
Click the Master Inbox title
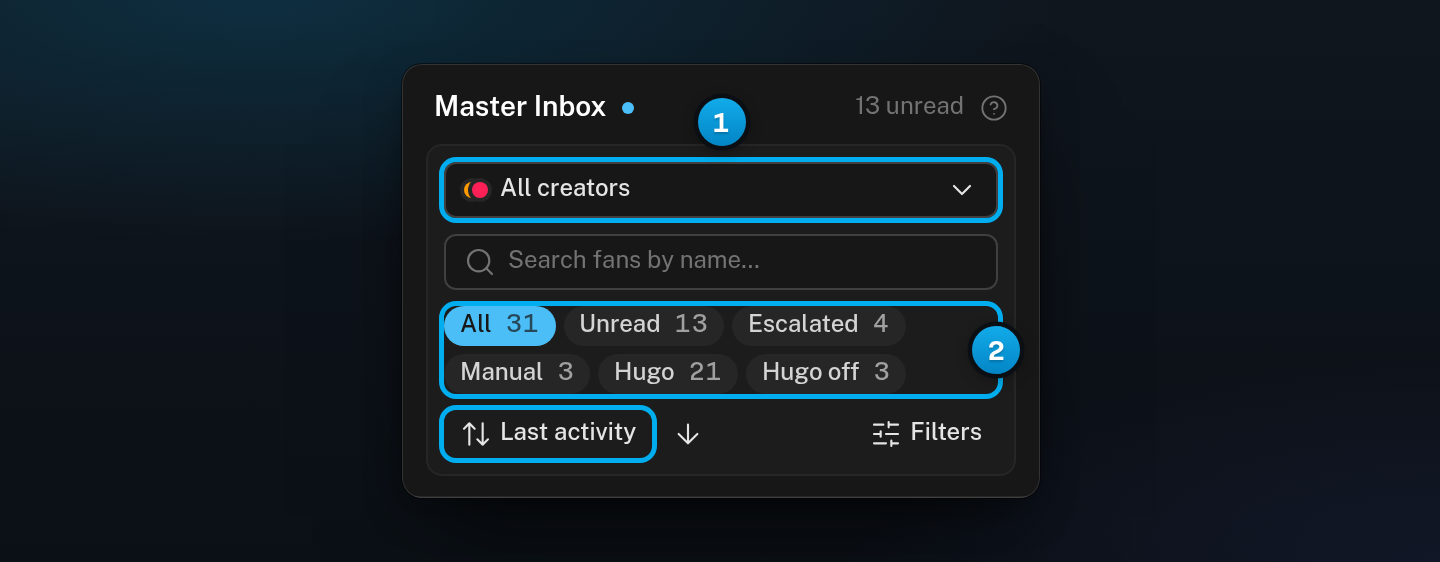coord(520,107)
